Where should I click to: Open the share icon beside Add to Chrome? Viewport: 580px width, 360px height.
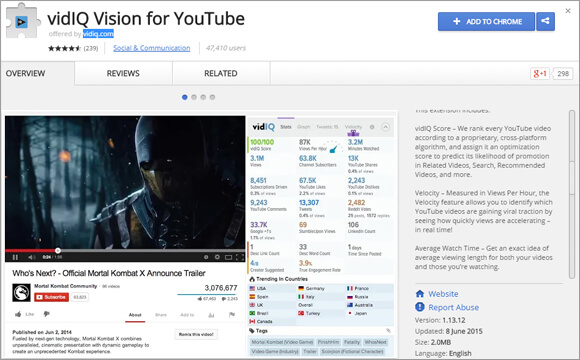tap(545, 21)
